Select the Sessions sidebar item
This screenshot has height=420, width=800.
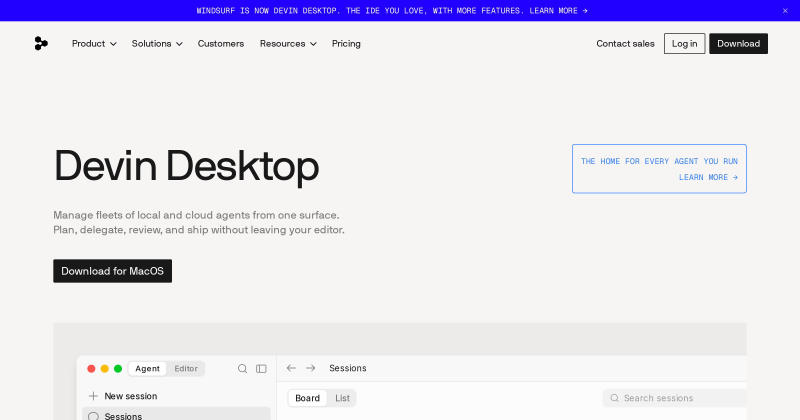[x=176, y=414]
